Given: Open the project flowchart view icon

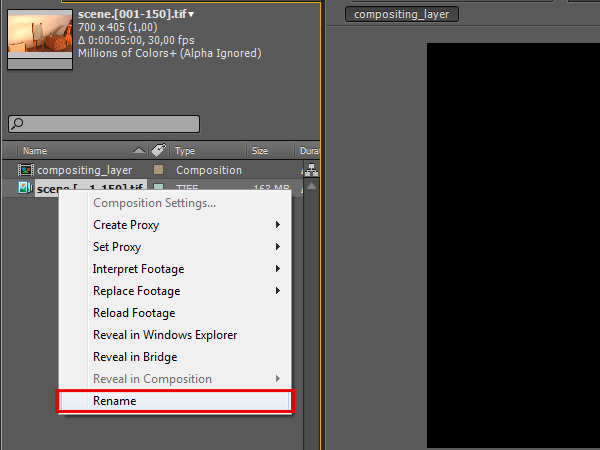Looking at the screenshot, I should click(x=312, y=170).
